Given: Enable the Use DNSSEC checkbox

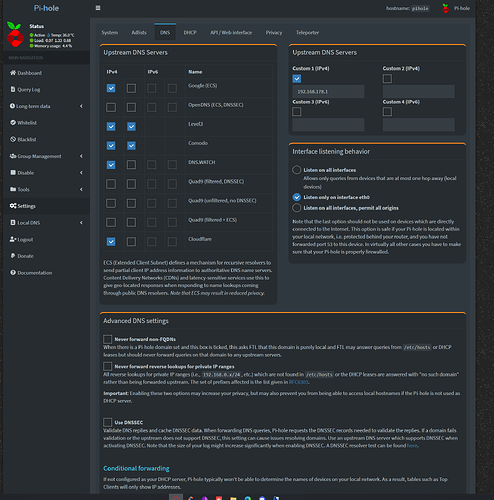Looking at the screenshot, I should (x=107, y=422).
